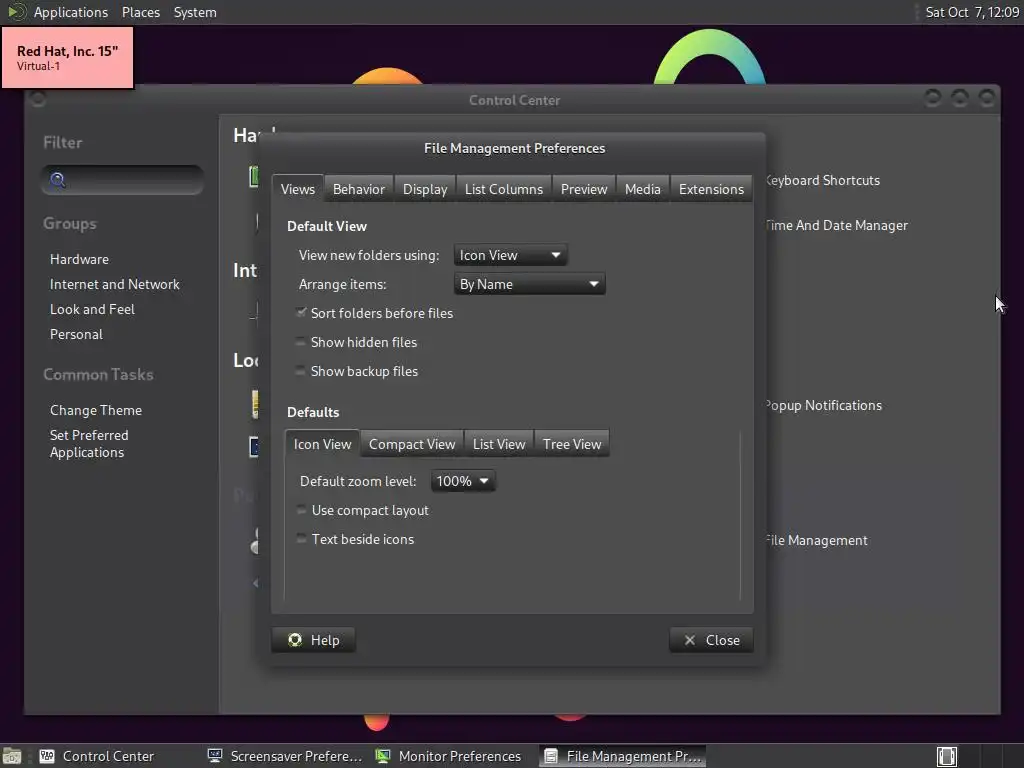
Task: Switch Defaults to List View tab
Action: (x=499, y=444)
